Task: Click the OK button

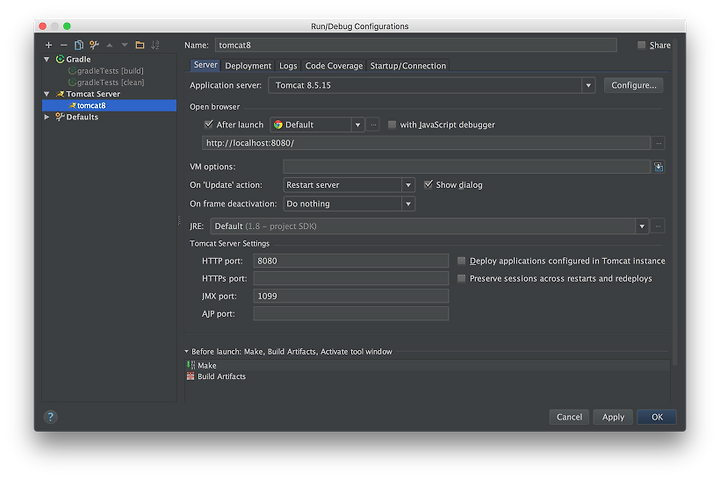Action: point(657,417)
